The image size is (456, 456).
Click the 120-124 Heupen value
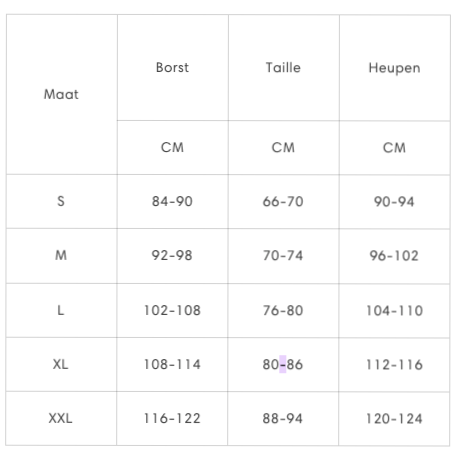click(394, 419)
